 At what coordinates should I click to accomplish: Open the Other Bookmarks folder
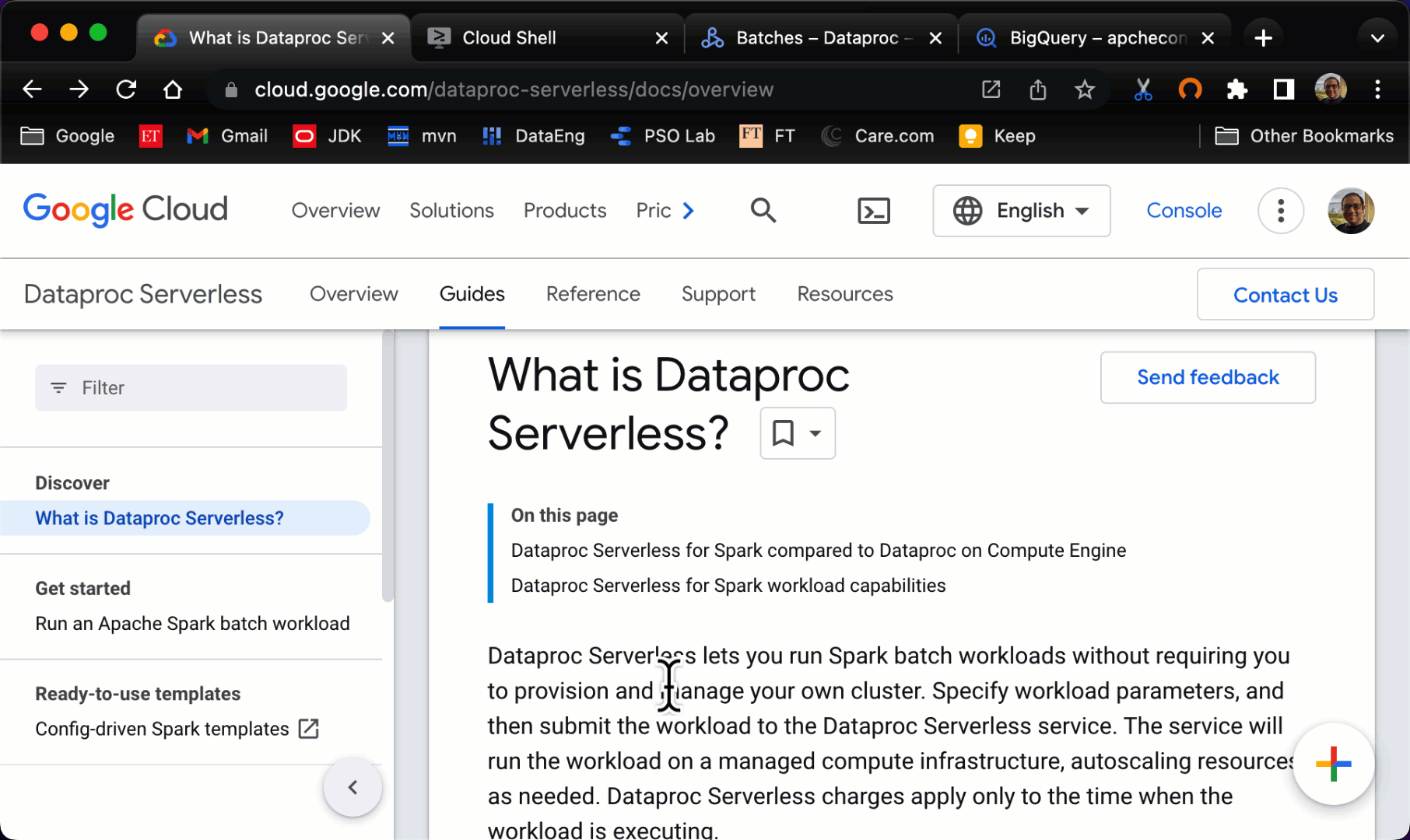click(1304, 136)
